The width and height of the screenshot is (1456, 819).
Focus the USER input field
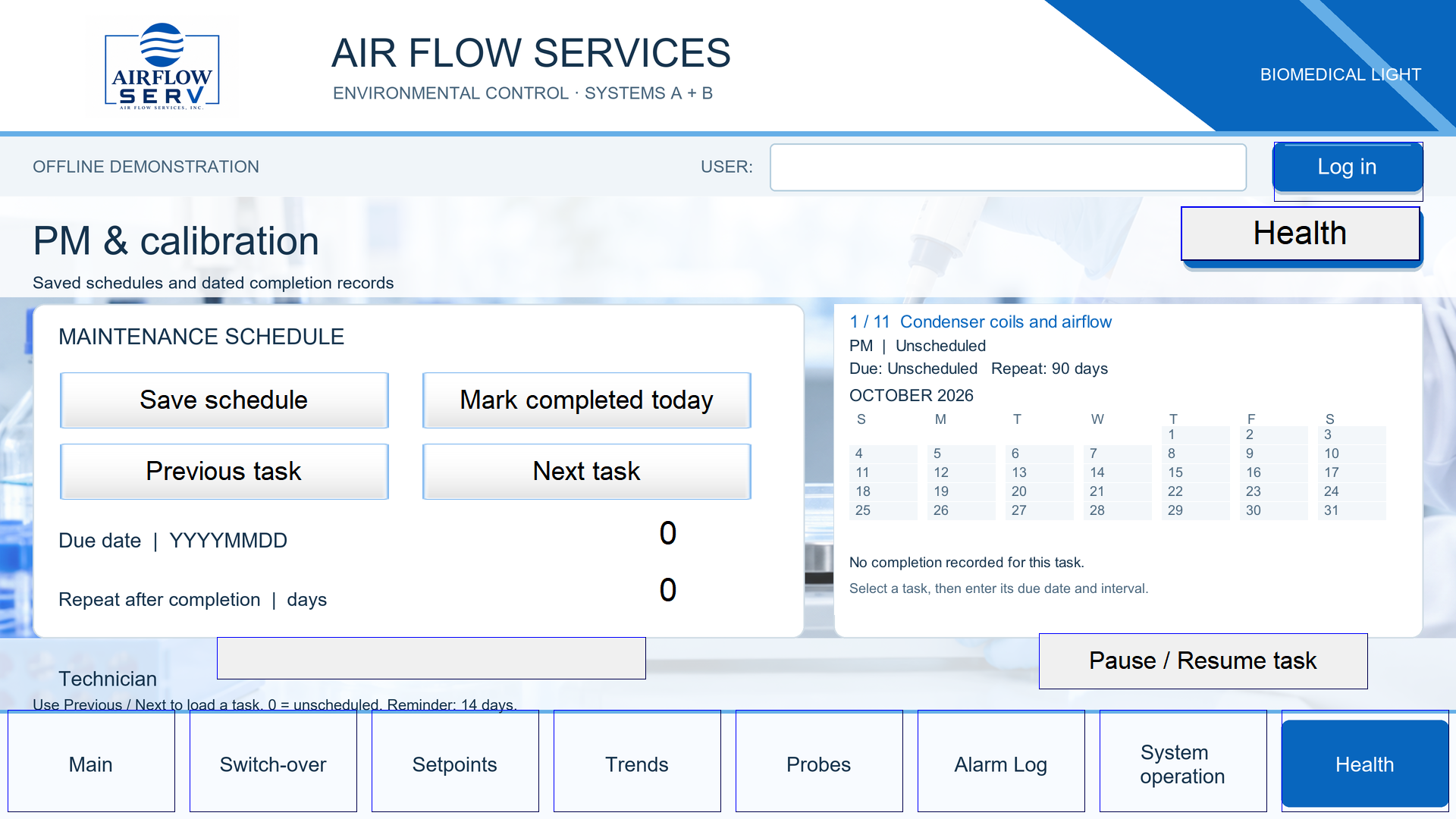1008,167
